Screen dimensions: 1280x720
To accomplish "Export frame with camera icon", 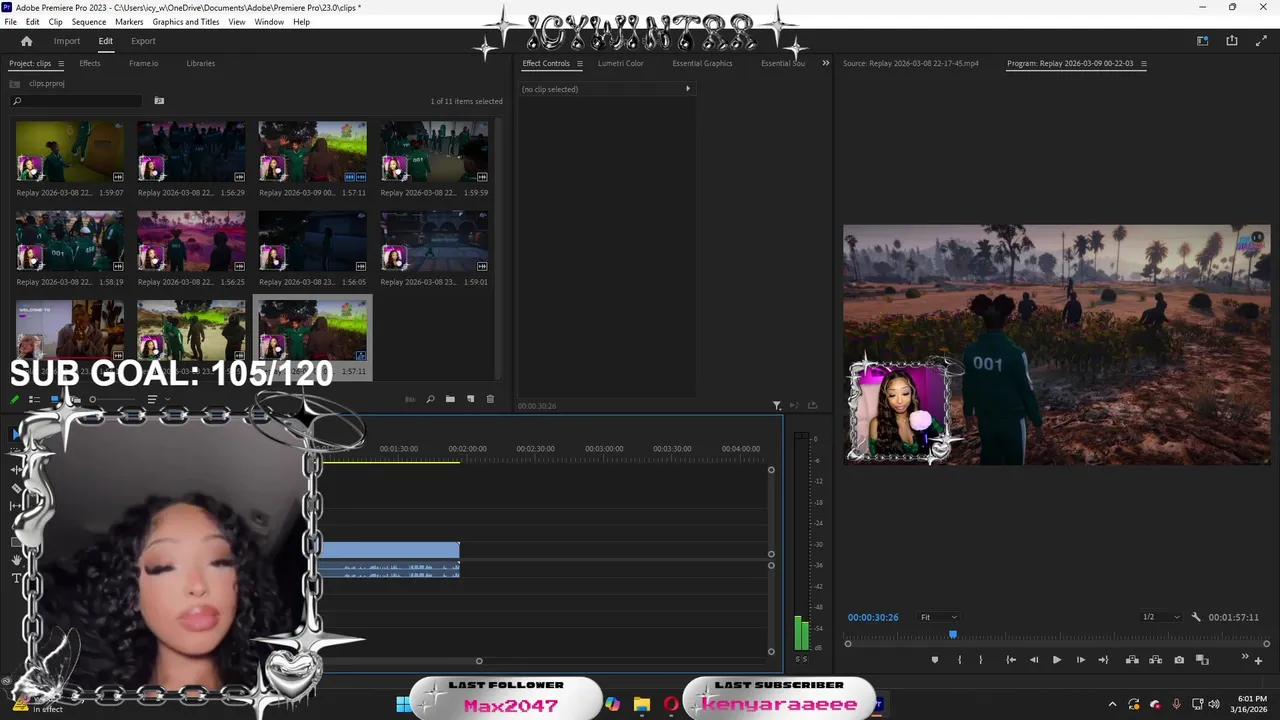I will pyautogui.click(x=1179, y=660).
